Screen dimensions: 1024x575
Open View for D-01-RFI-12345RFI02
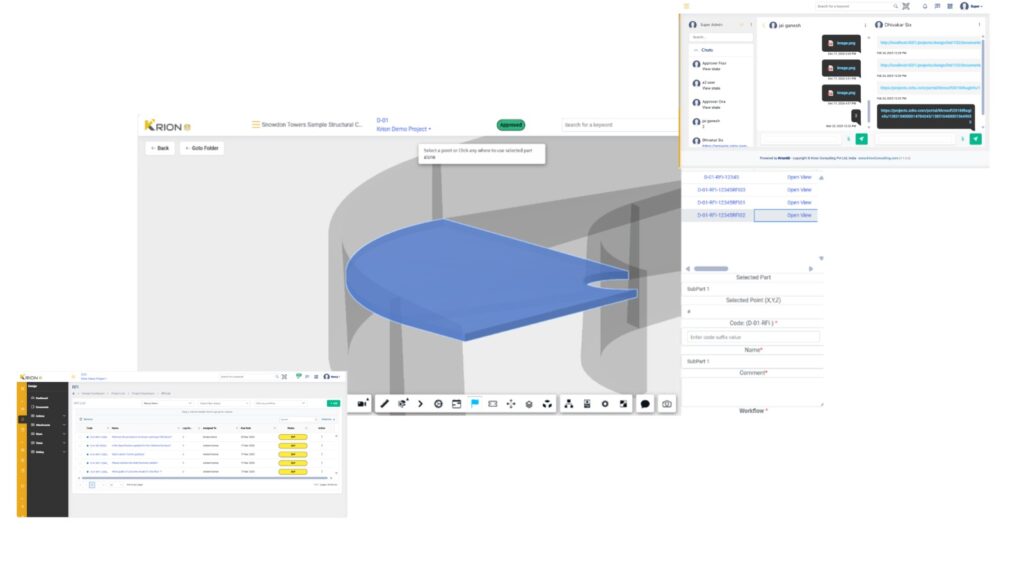click(x=798, y=215)
